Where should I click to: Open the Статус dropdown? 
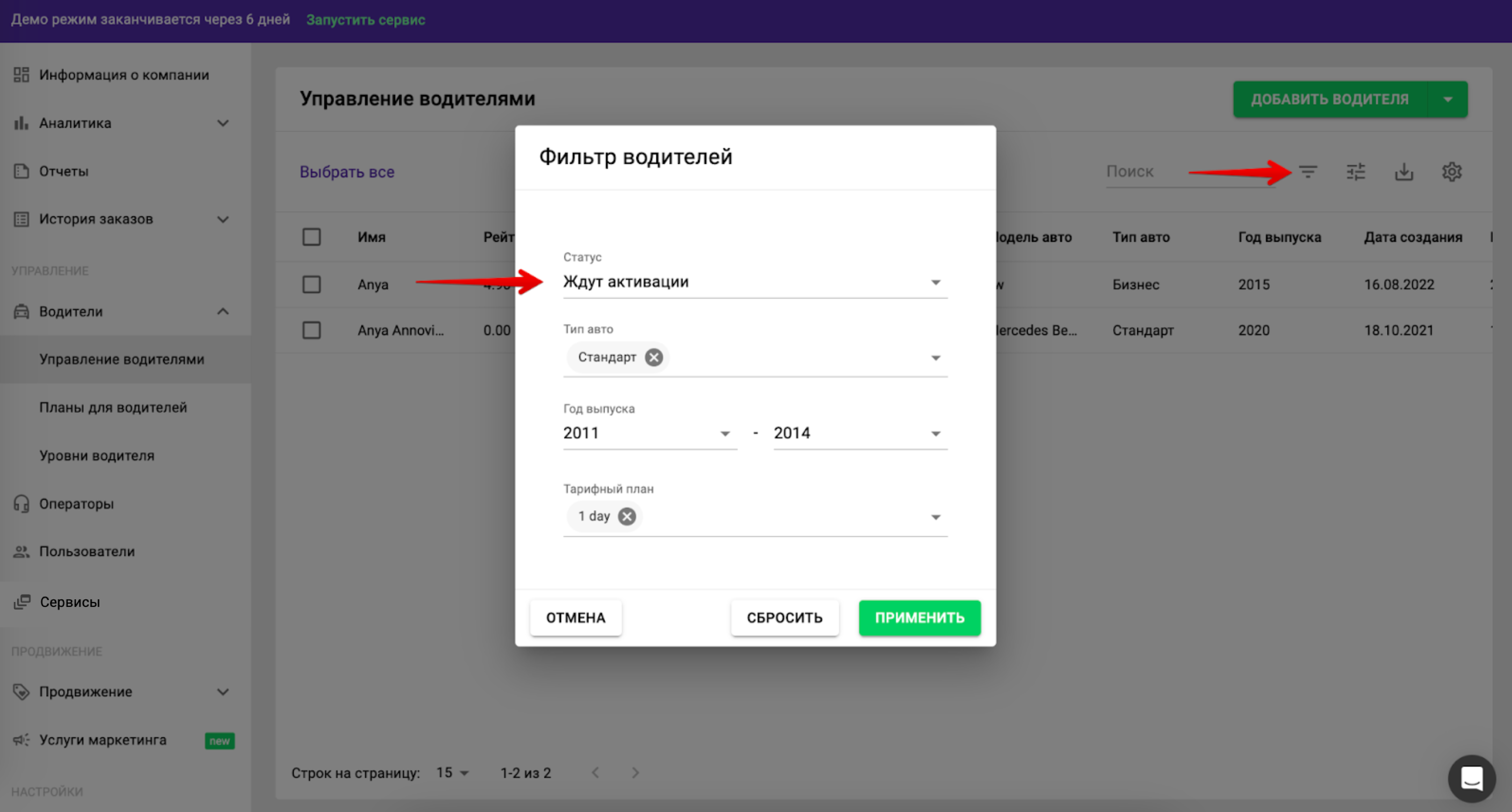pyautogui.click(x=754, y=282)
